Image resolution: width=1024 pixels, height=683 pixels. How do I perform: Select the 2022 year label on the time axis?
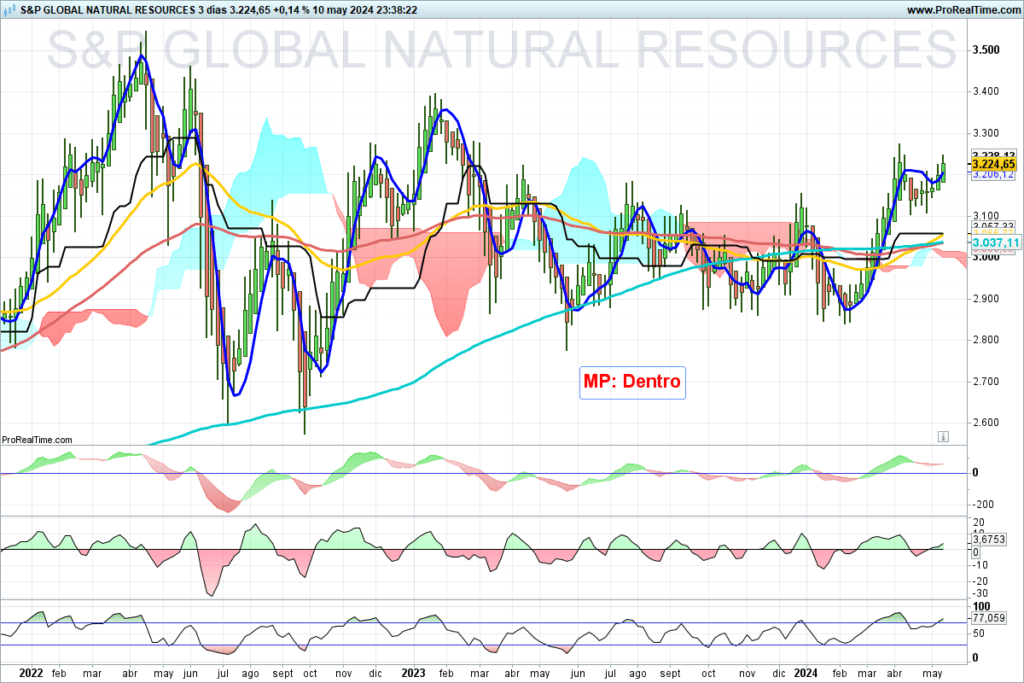31,673
